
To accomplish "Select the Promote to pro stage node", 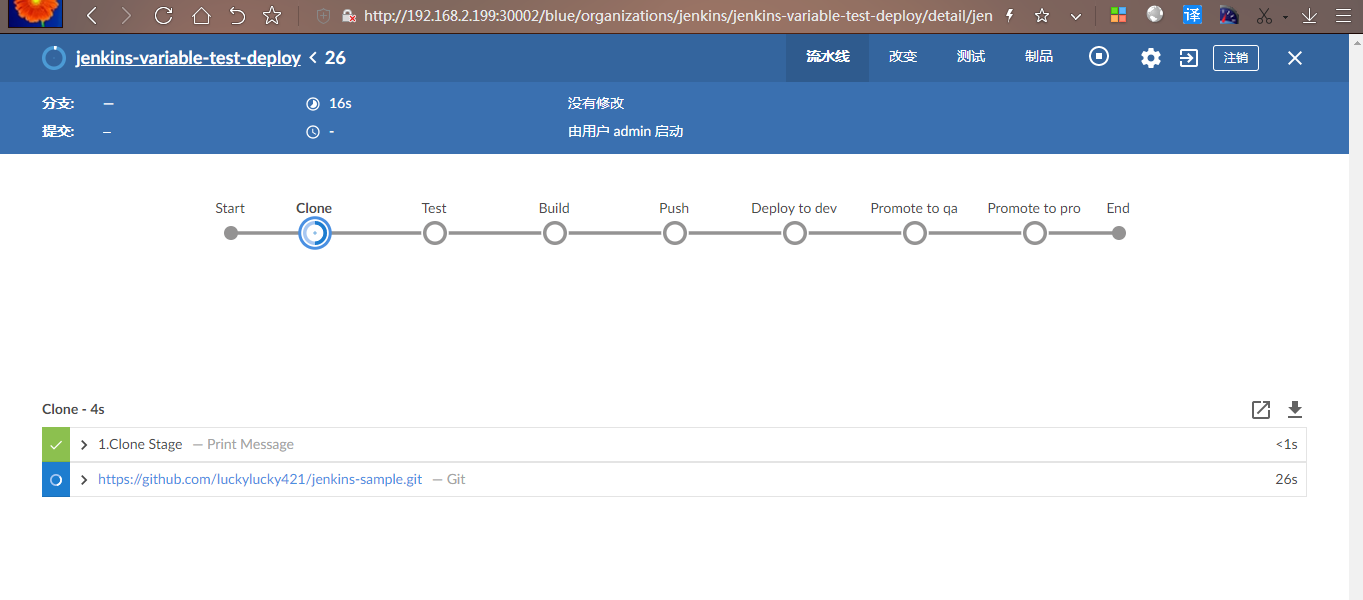I will click(x=1034, y=233).
